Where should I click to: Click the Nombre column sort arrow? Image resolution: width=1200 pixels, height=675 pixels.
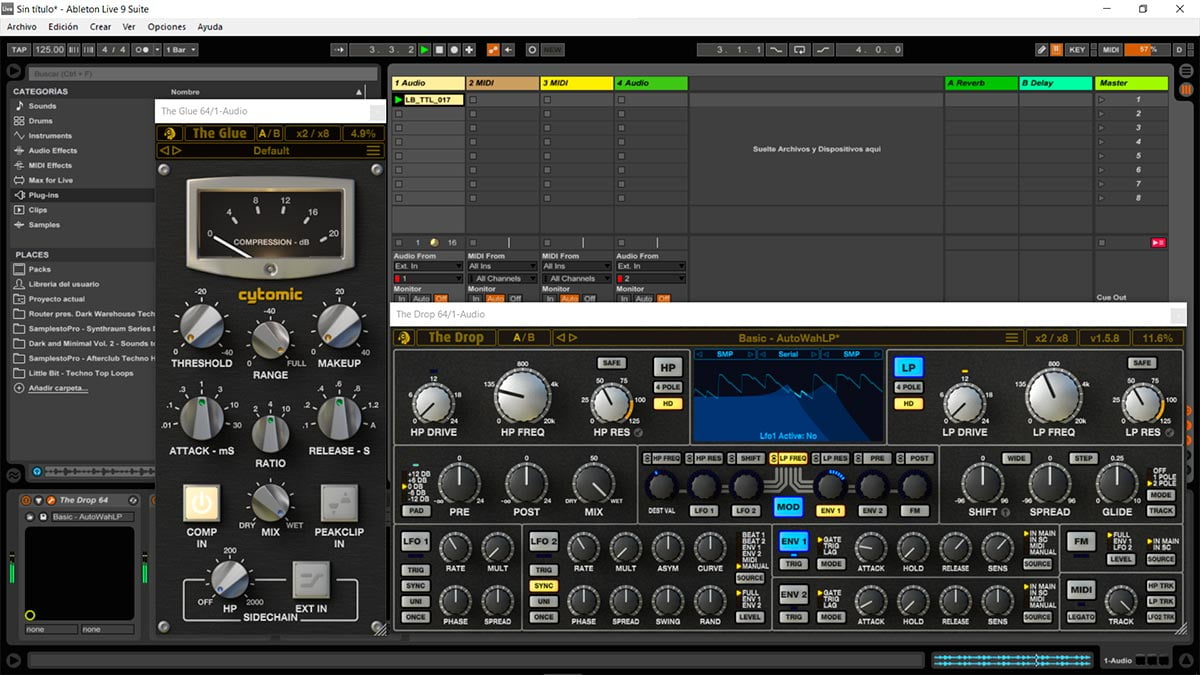click(359, 92)
